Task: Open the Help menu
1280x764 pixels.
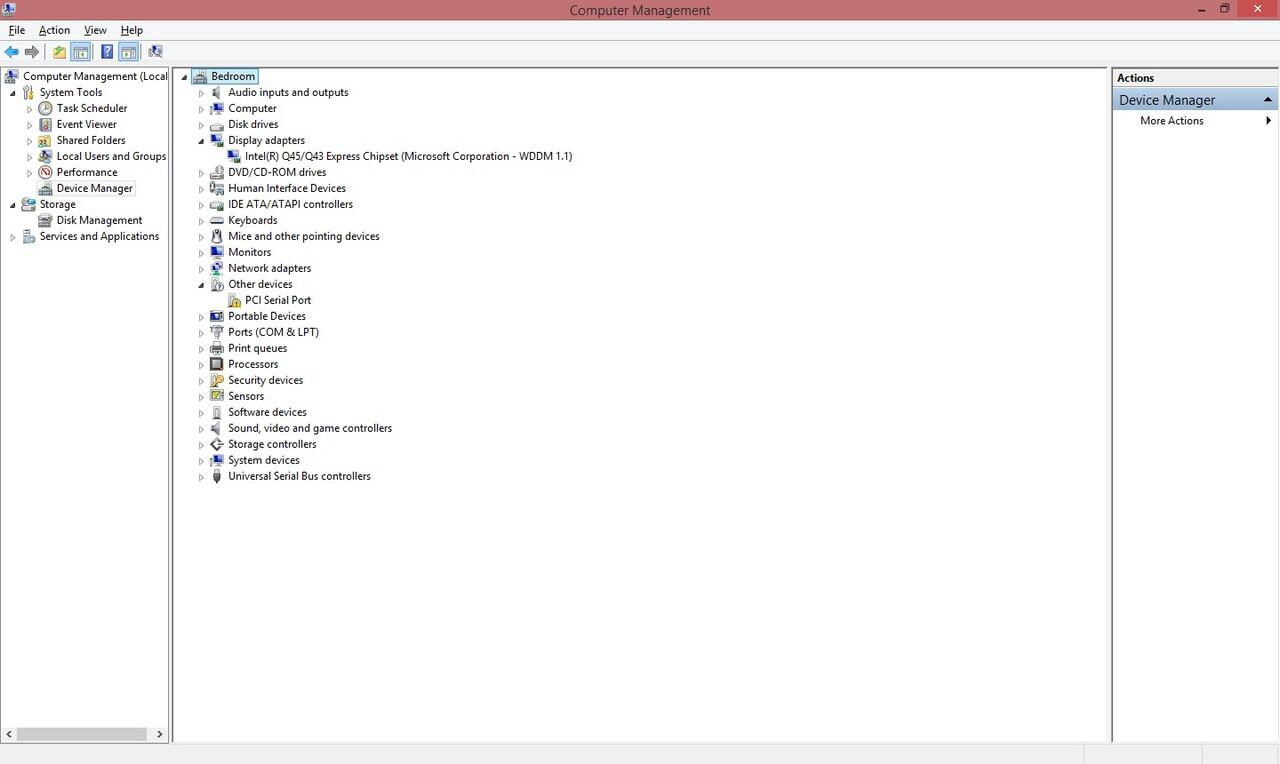Action: pos(132,30)
